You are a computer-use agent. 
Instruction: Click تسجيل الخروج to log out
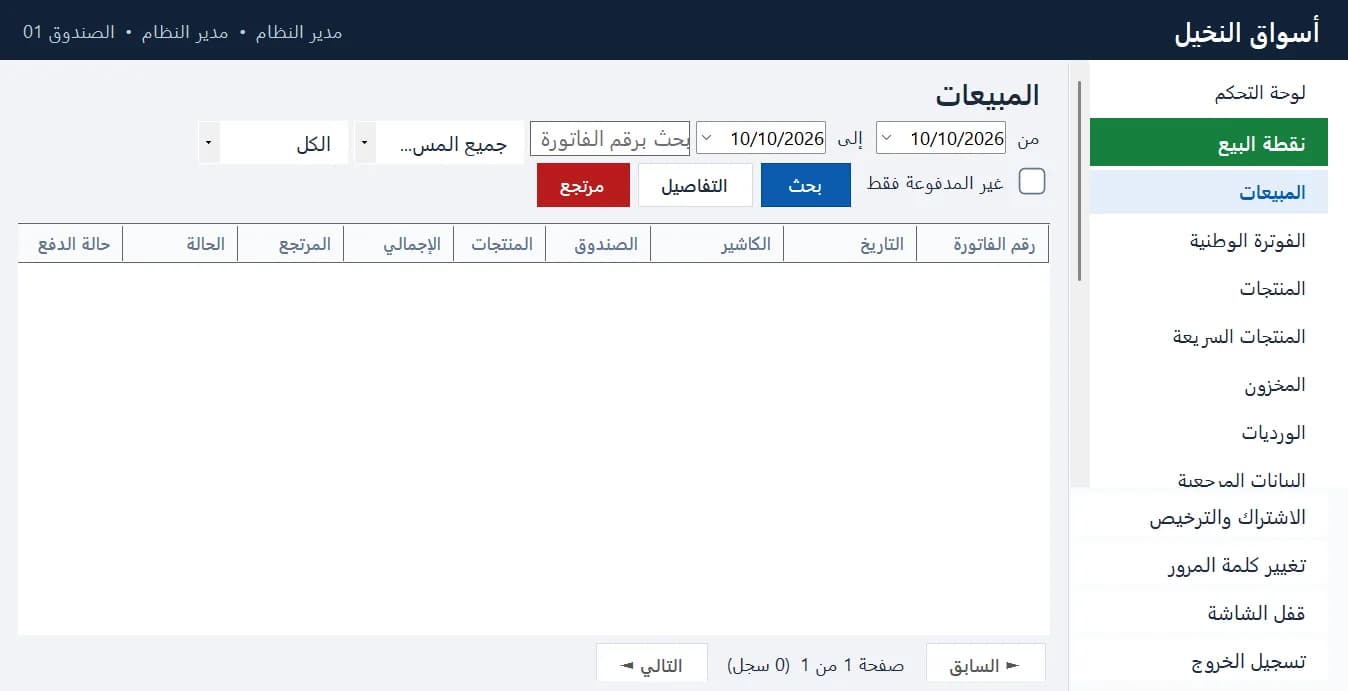[x=1199, y=662]
